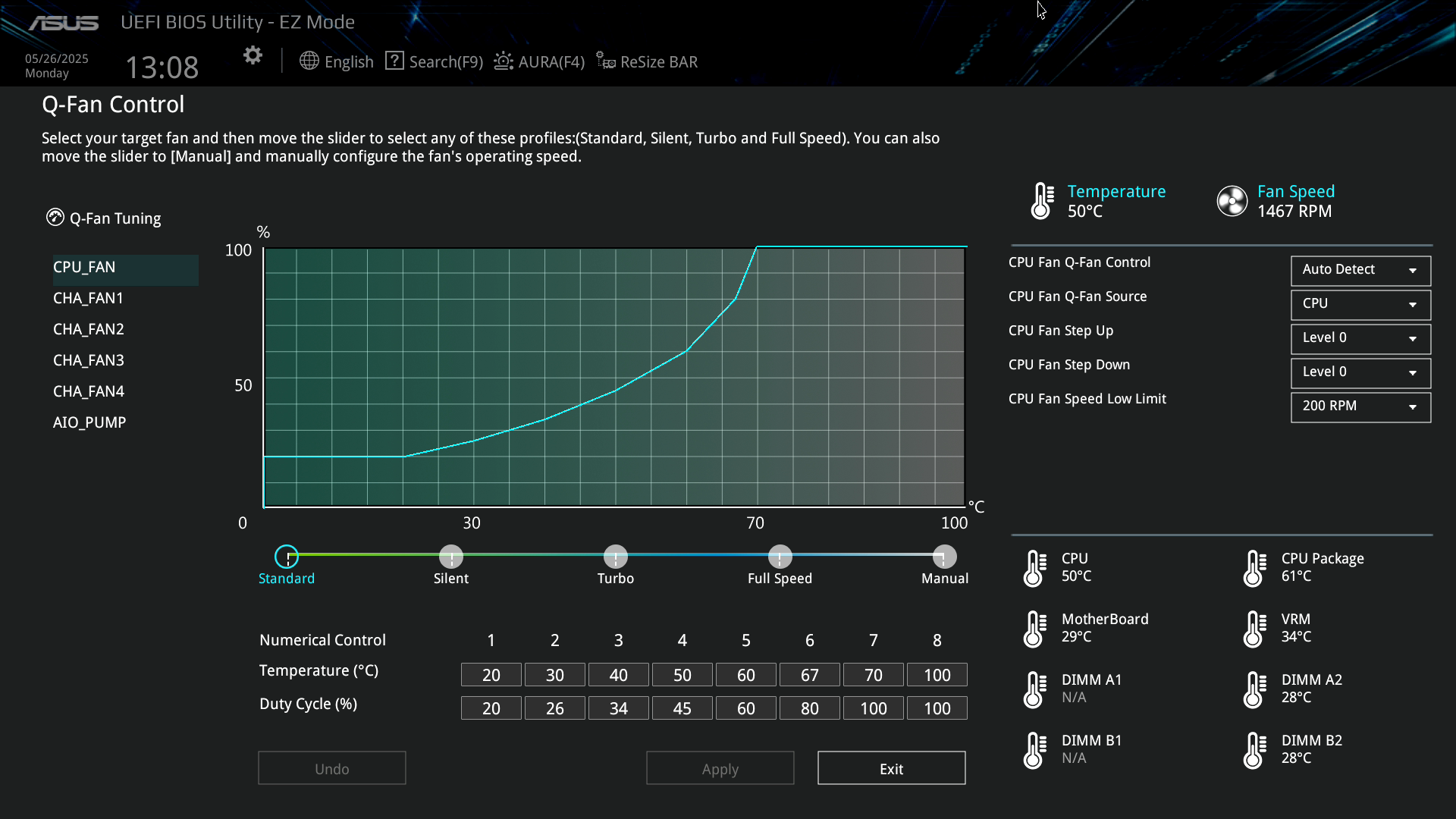This screenshot has width=1456, height=819.
Task: Click the AURA lighting icon
Action: [x=504, y=61]
